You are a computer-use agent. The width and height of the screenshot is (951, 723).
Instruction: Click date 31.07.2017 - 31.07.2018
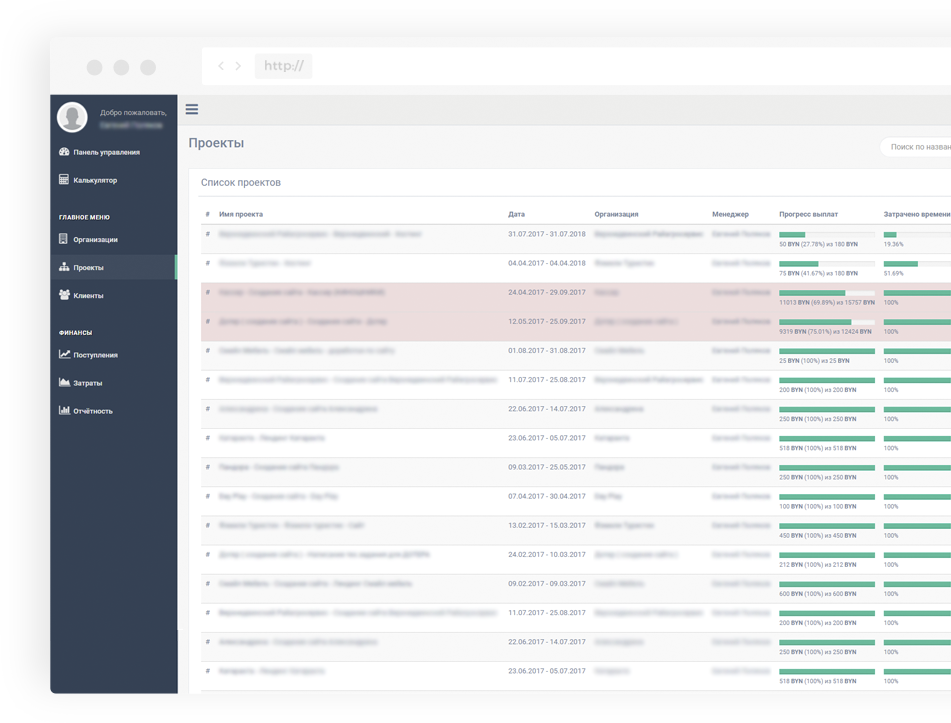[547, 234]
